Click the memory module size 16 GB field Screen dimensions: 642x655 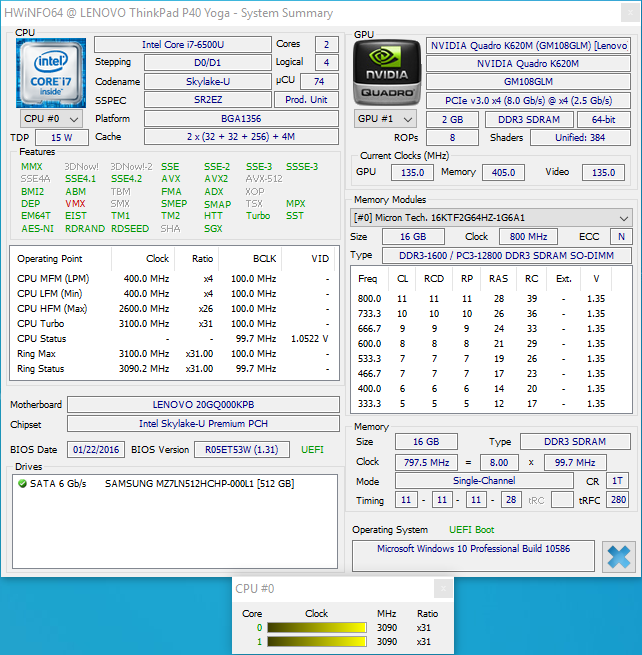(x=413, y=237)
